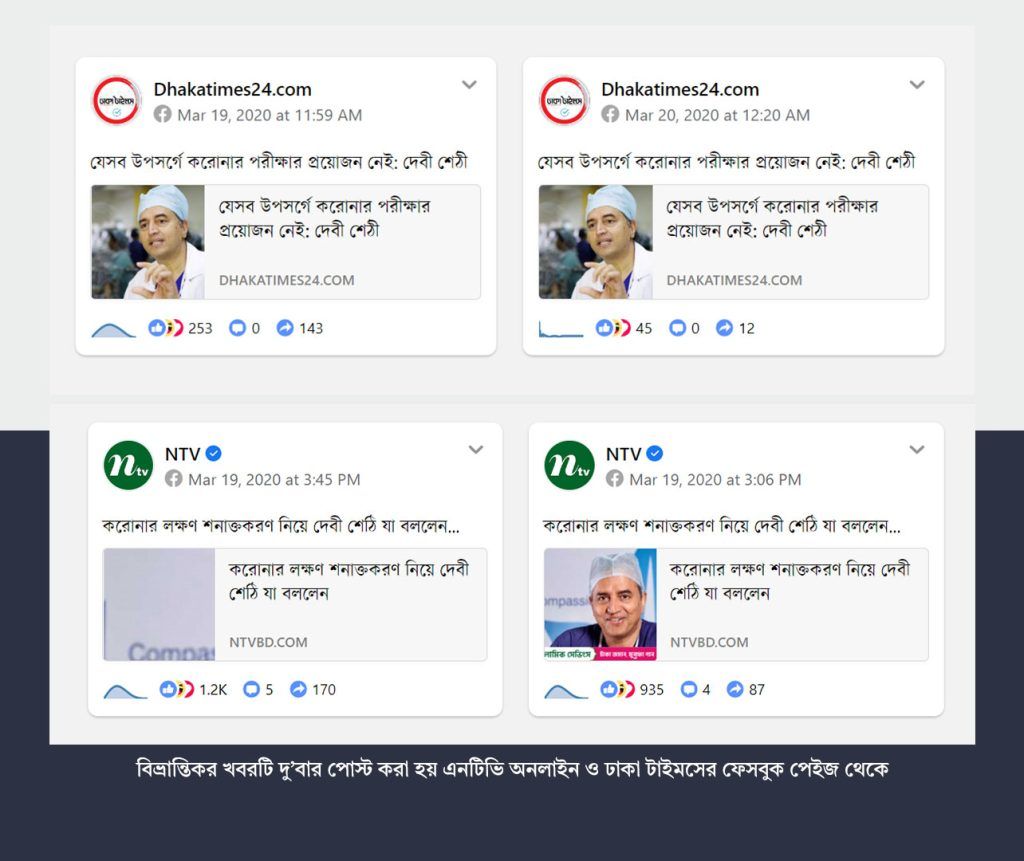Expand options chevron on Mar 20 12:20 AM post
This screenshot has width=1024, height=861.
pyautogui.click(x=917, y=84)
